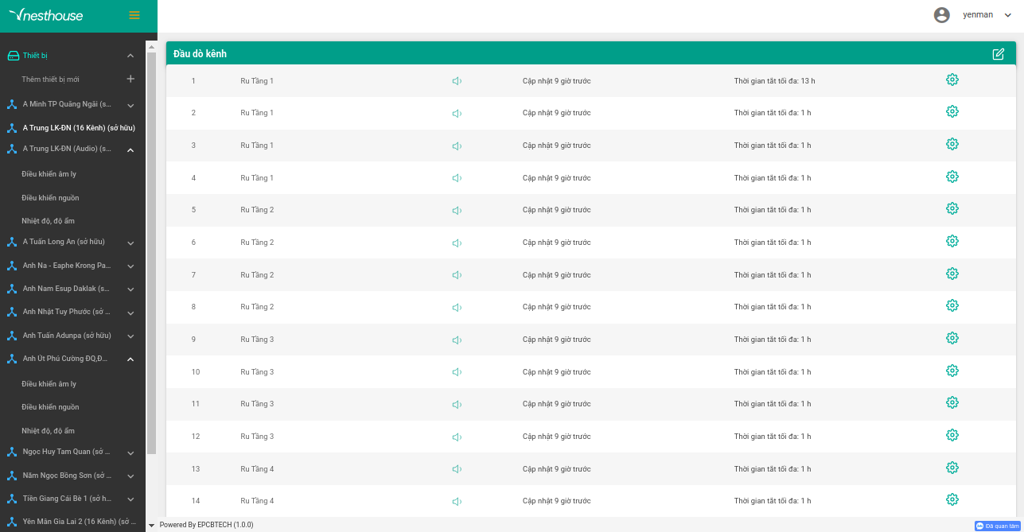Click 'Thời gian tắt tối đa: 13 h' text

[775, 81]
